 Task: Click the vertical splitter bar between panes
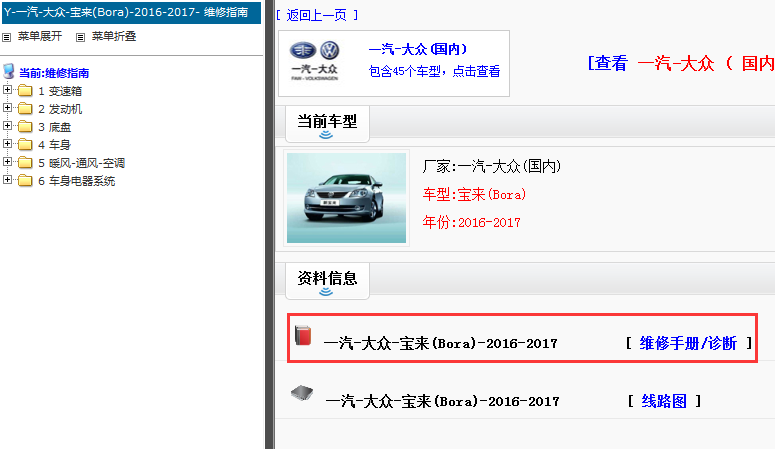pyautogui.click(x=270, y=224)
